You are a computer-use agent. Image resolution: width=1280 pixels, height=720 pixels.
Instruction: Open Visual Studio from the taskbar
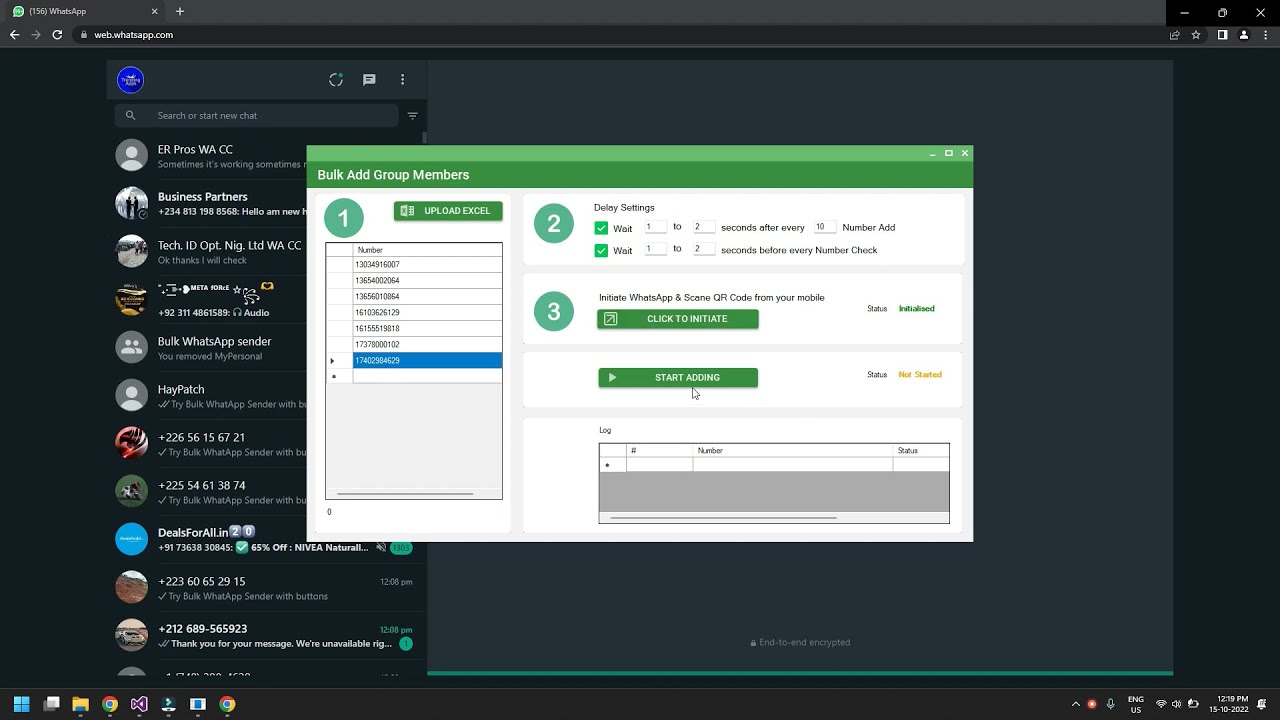pyautogui.click(x=139, y=704)
